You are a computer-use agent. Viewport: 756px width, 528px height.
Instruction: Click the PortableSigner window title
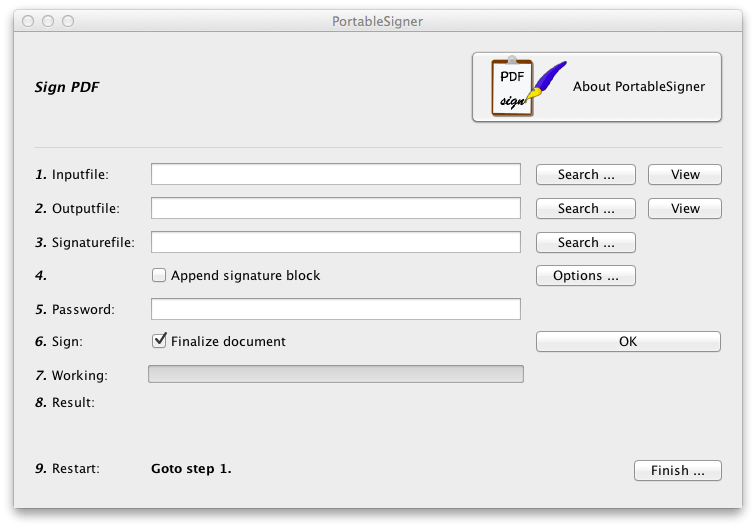pos(378,21)
